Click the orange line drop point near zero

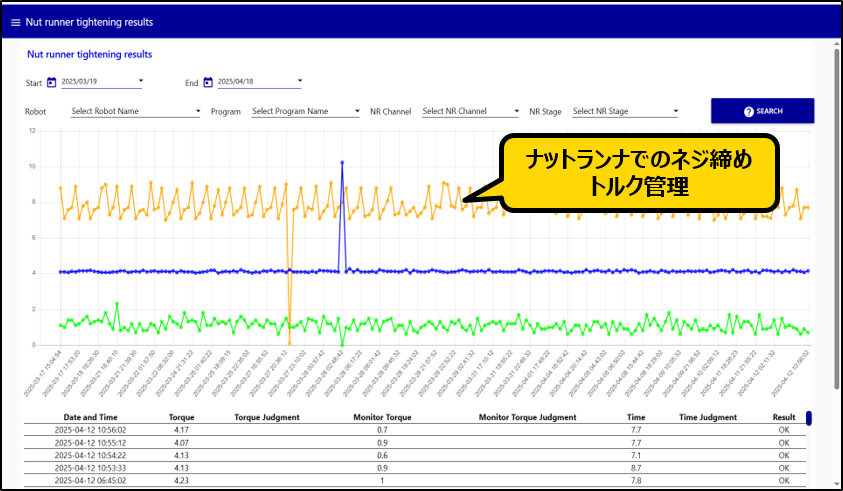click(x=289, y=343)
